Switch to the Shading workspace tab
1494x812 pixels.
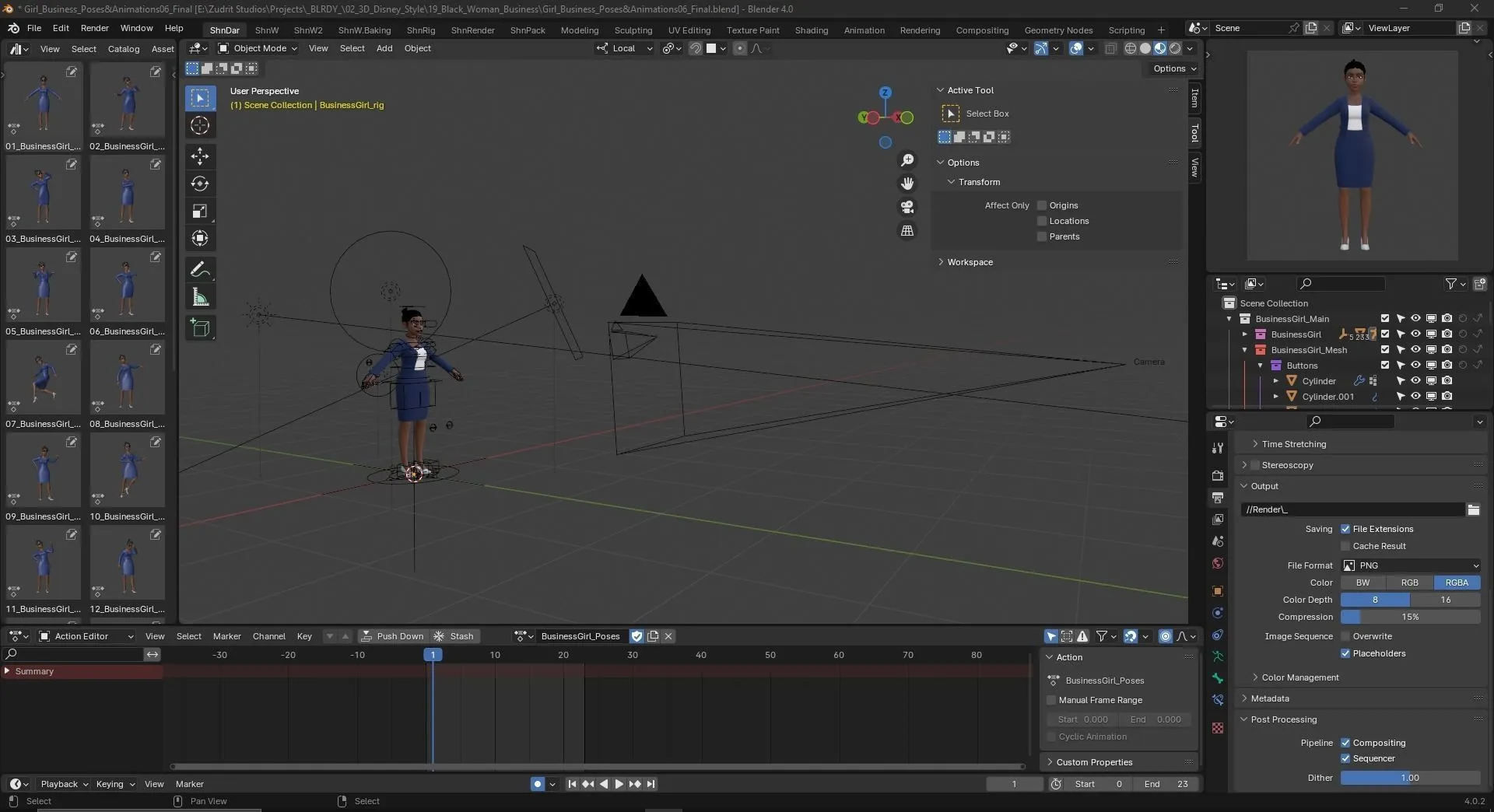click(810, 30)
